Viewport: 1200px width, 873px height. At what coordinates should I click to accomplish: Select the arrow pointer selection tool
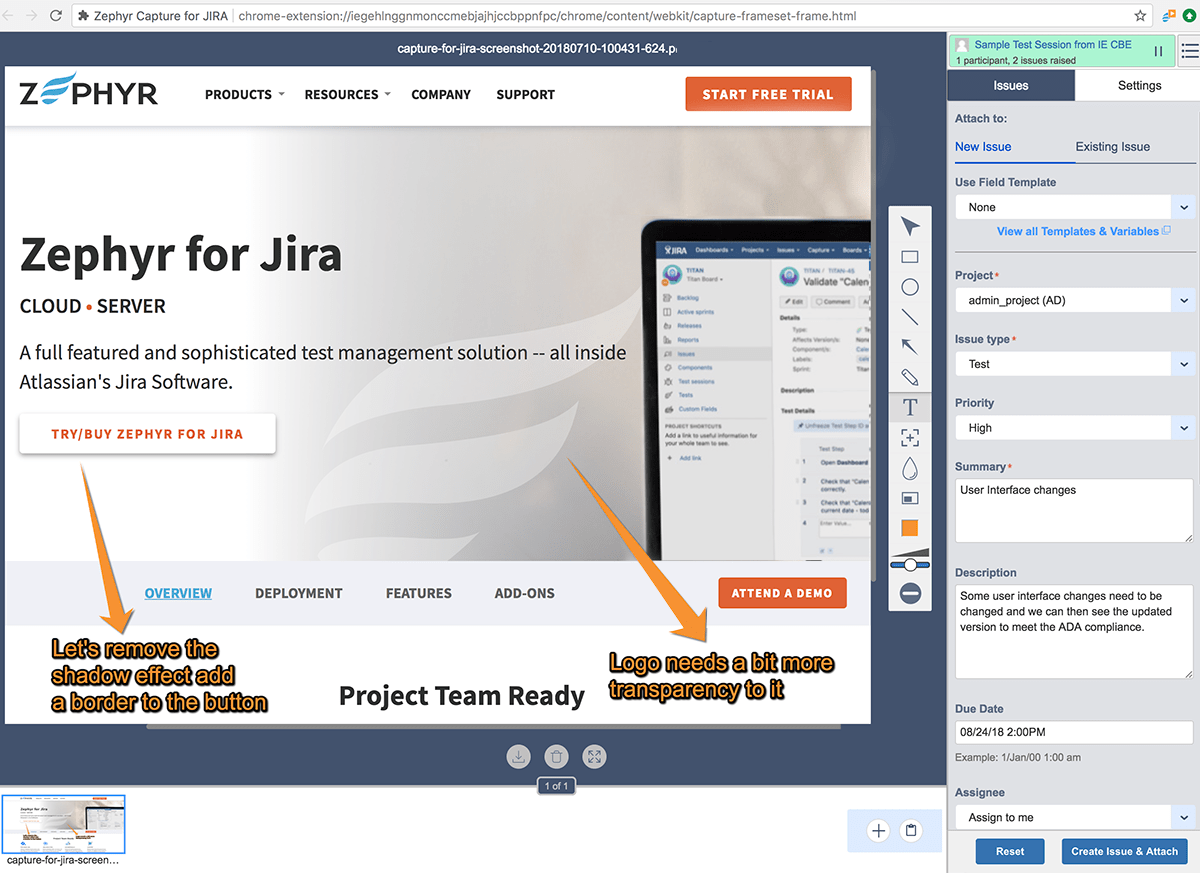(x=910, y=226)
